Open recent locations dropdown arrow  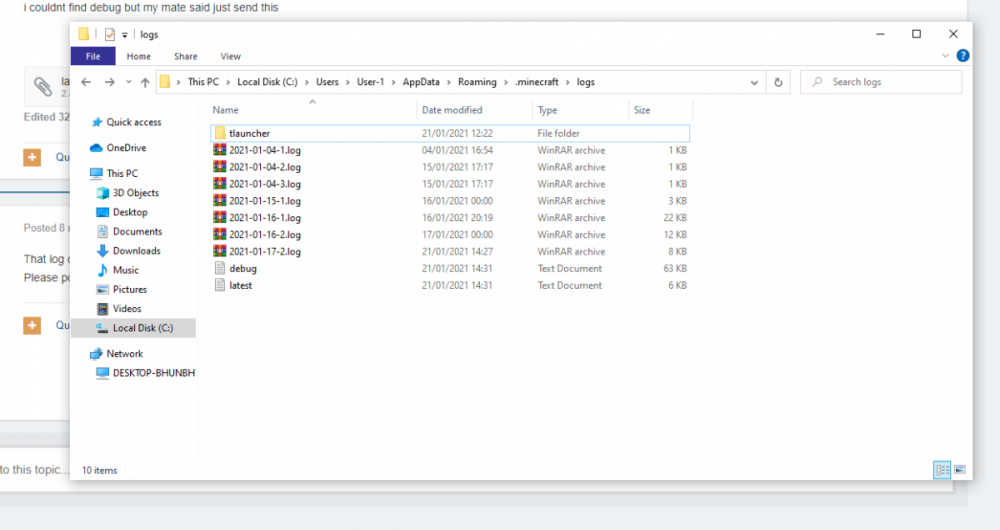pyautogui.click(x=128, y=82)
